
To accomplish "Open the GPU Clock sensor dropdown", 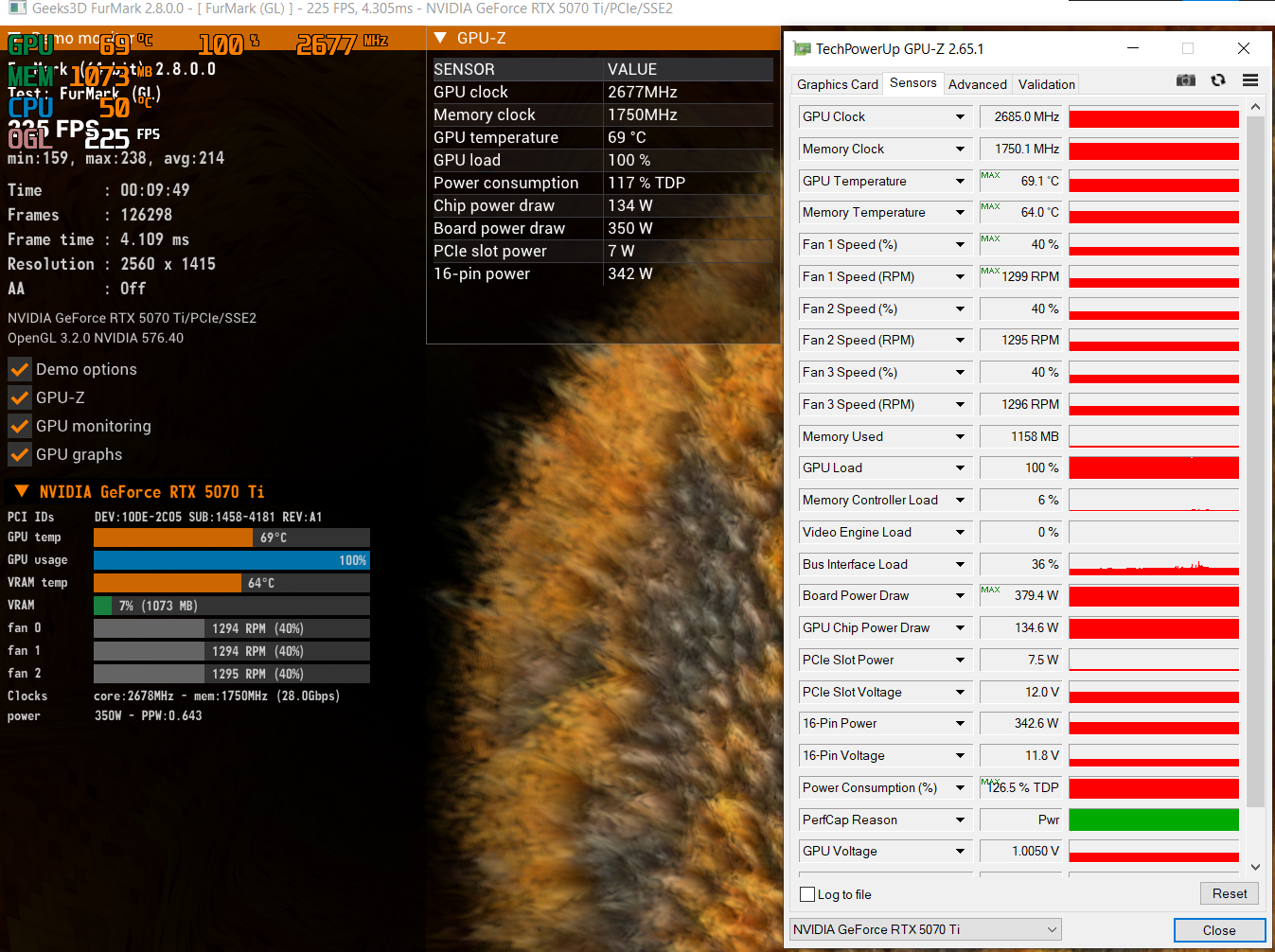I will (960, 116).
